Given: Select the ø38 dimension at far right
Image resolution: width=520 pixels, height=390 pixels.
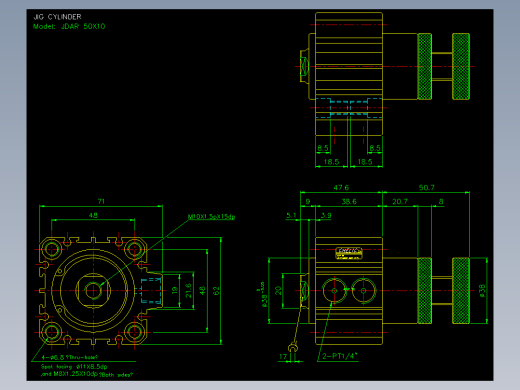Looking at the screenshot, I should [482, 291].
